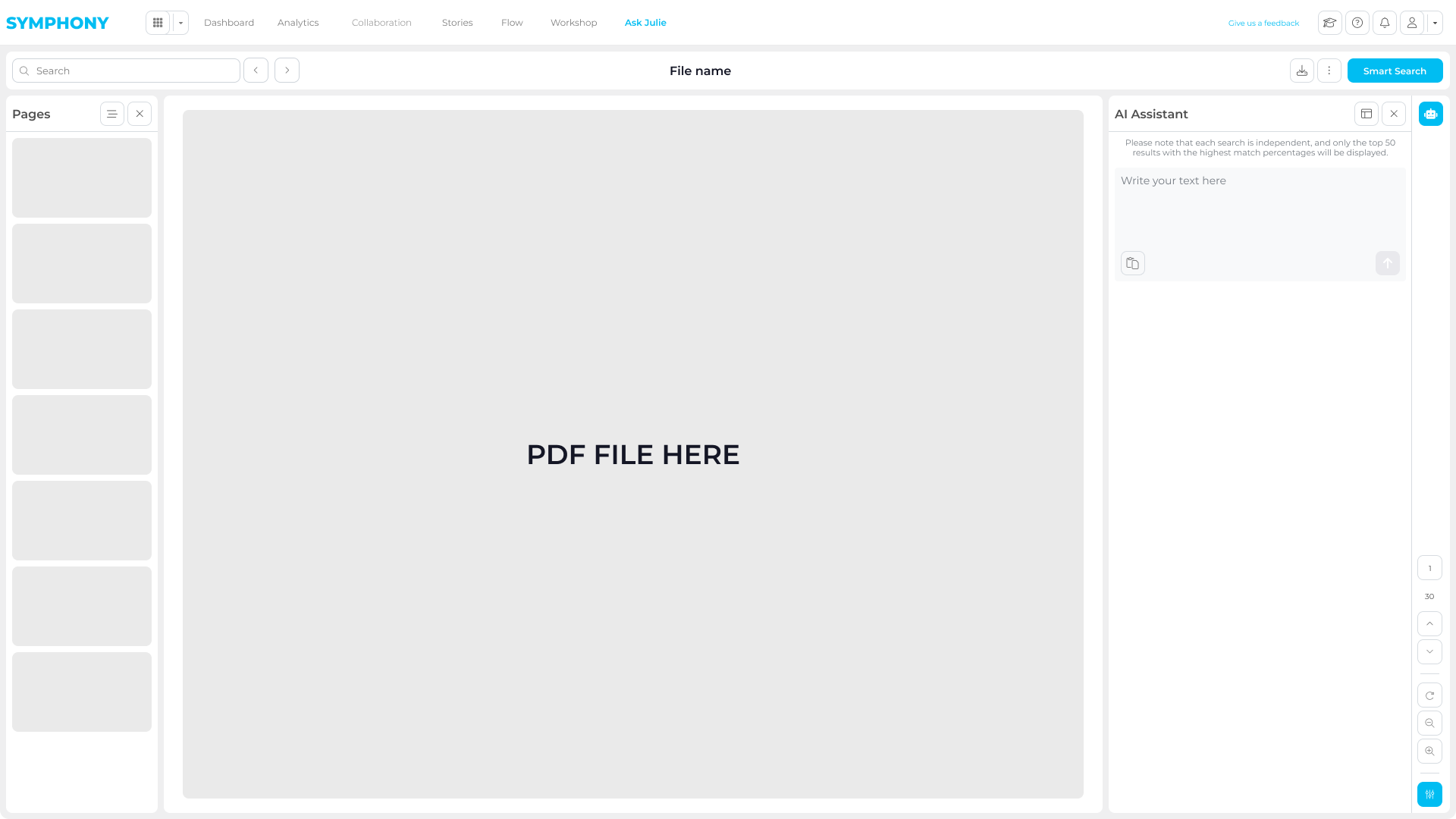
Task: Open the Analytics menu item
Action: click(x=298, y=23)
